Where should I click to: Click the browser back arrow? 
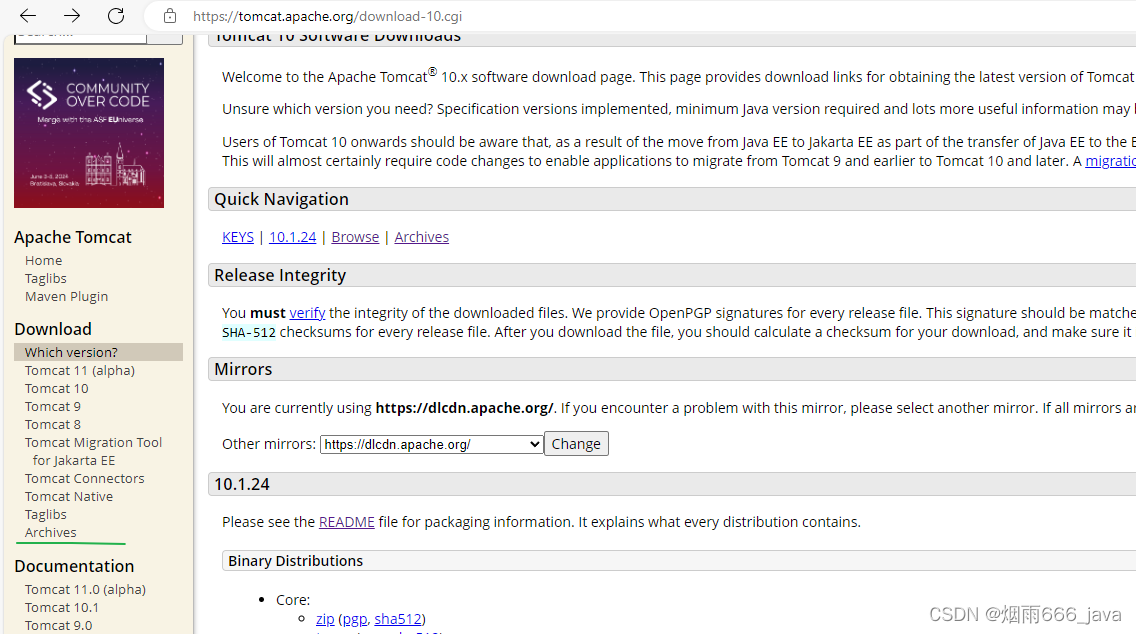tap(28, 15)
